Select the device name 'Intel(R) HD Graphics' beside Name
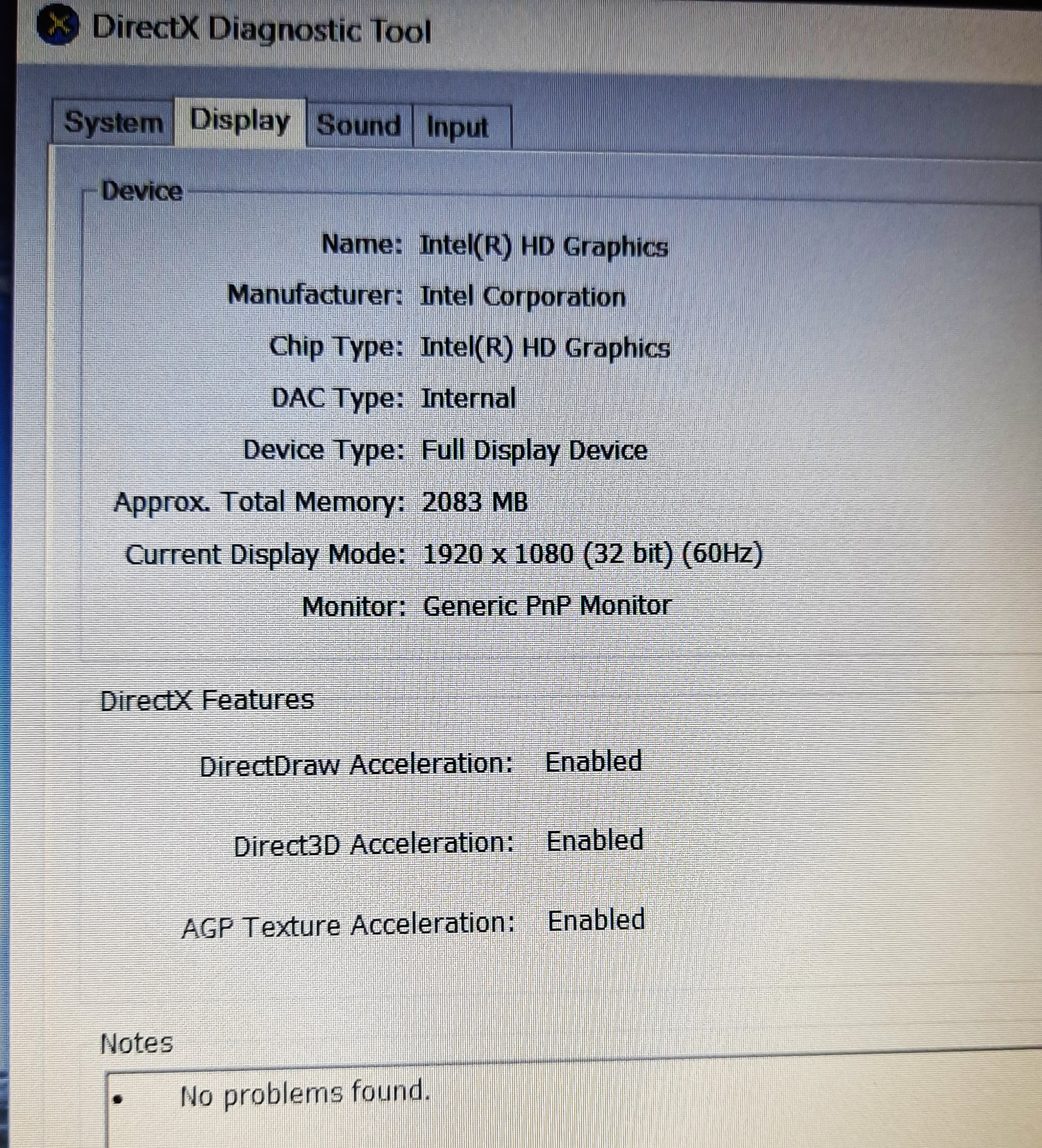Viewport: 1042px width, 1148px height. point(544,247)
